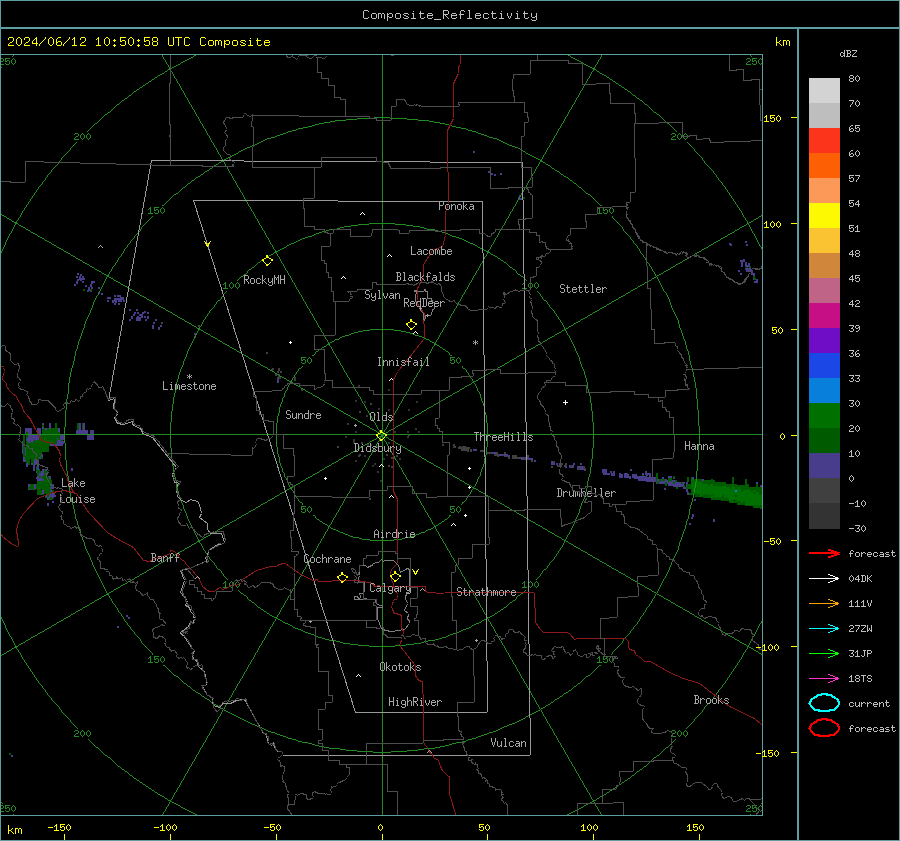Image resolution: width=900 pixels, height=841 pixels.
Task: Click the Vulcan city label
Action: pyautogui.click(x=508, y=743)
